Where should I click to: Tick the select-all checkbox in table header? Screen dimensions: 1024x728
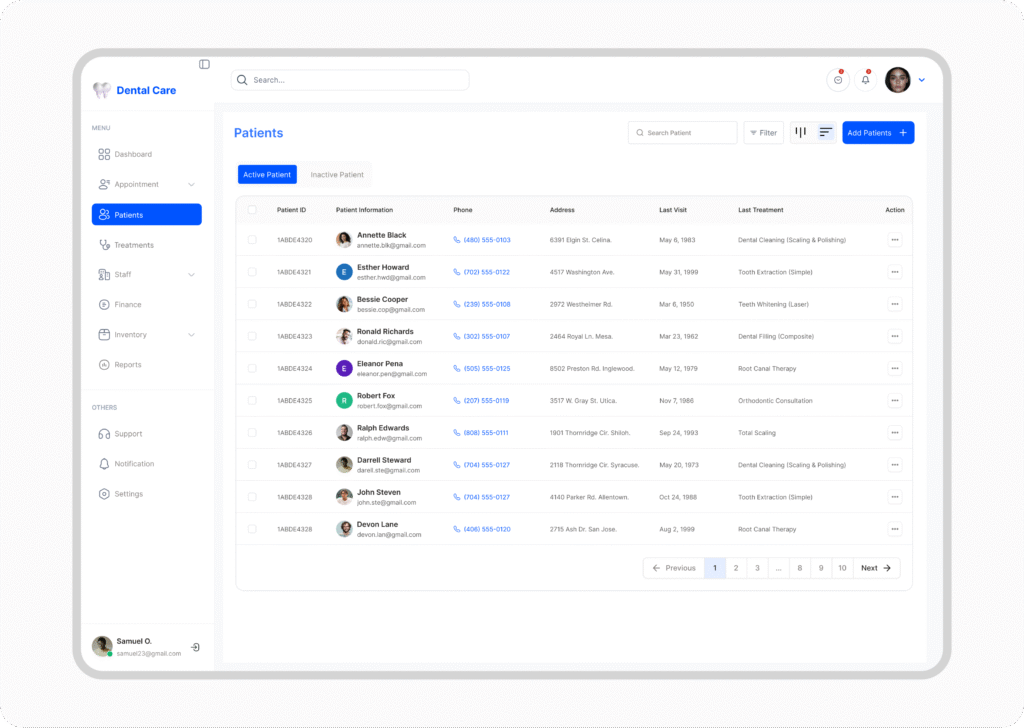coord(252,210)
